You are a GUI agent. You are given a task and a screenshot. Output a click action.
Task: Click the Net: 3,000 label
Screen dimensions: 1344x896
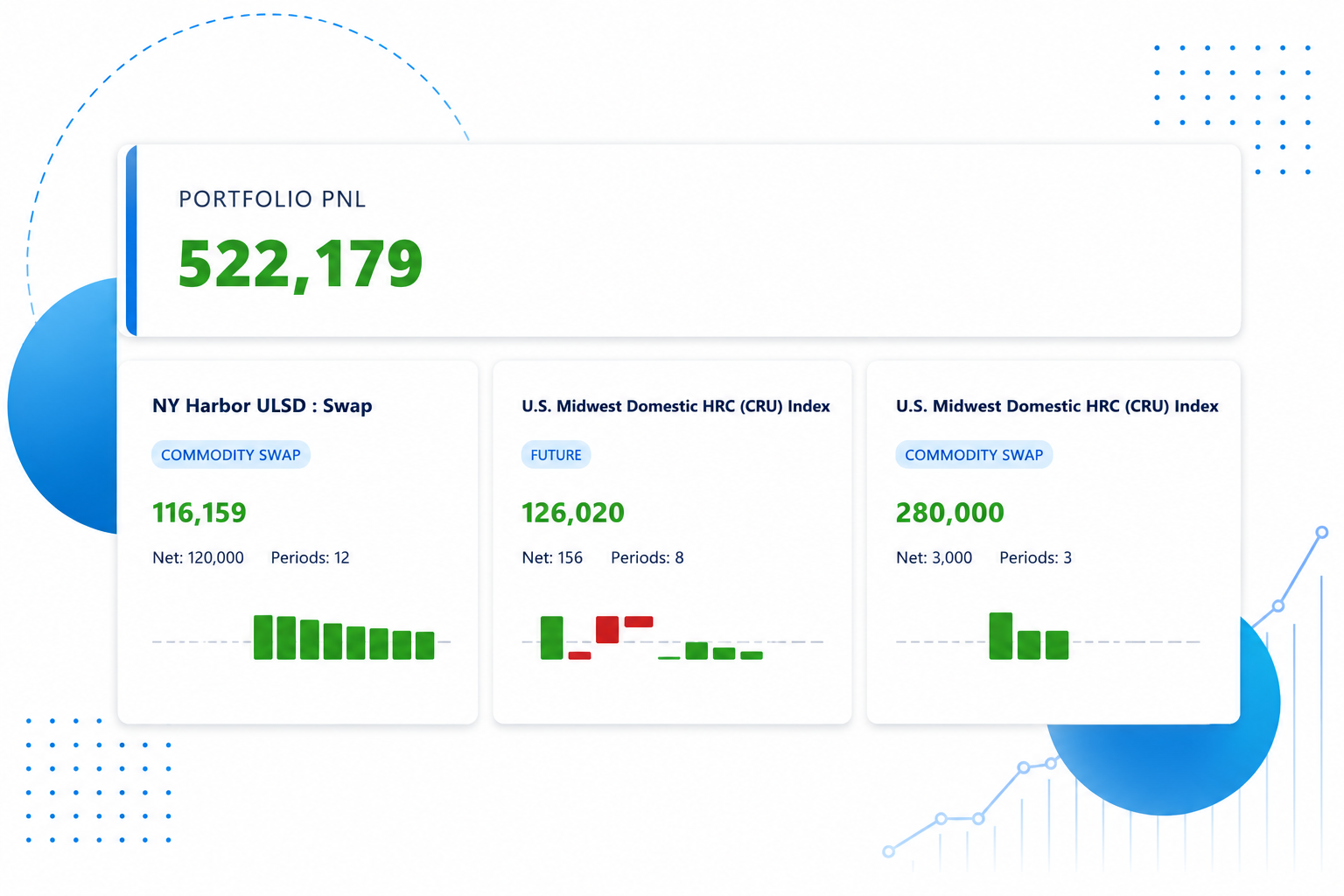click(x=934, y=558)
